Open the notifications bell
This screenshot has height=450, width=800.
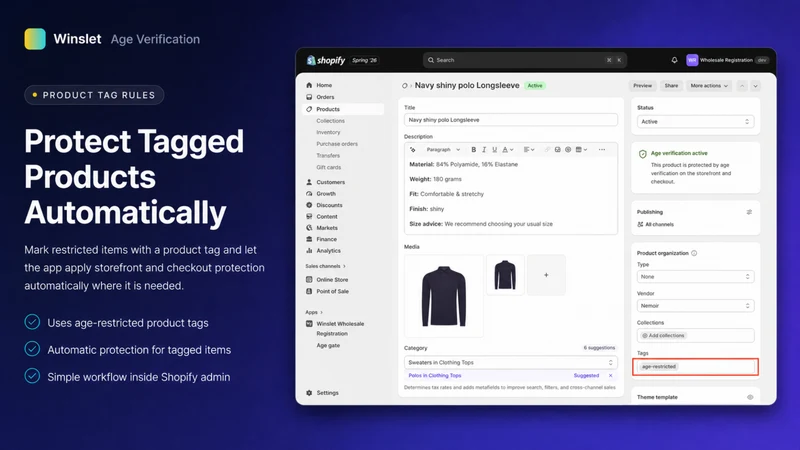674,60
